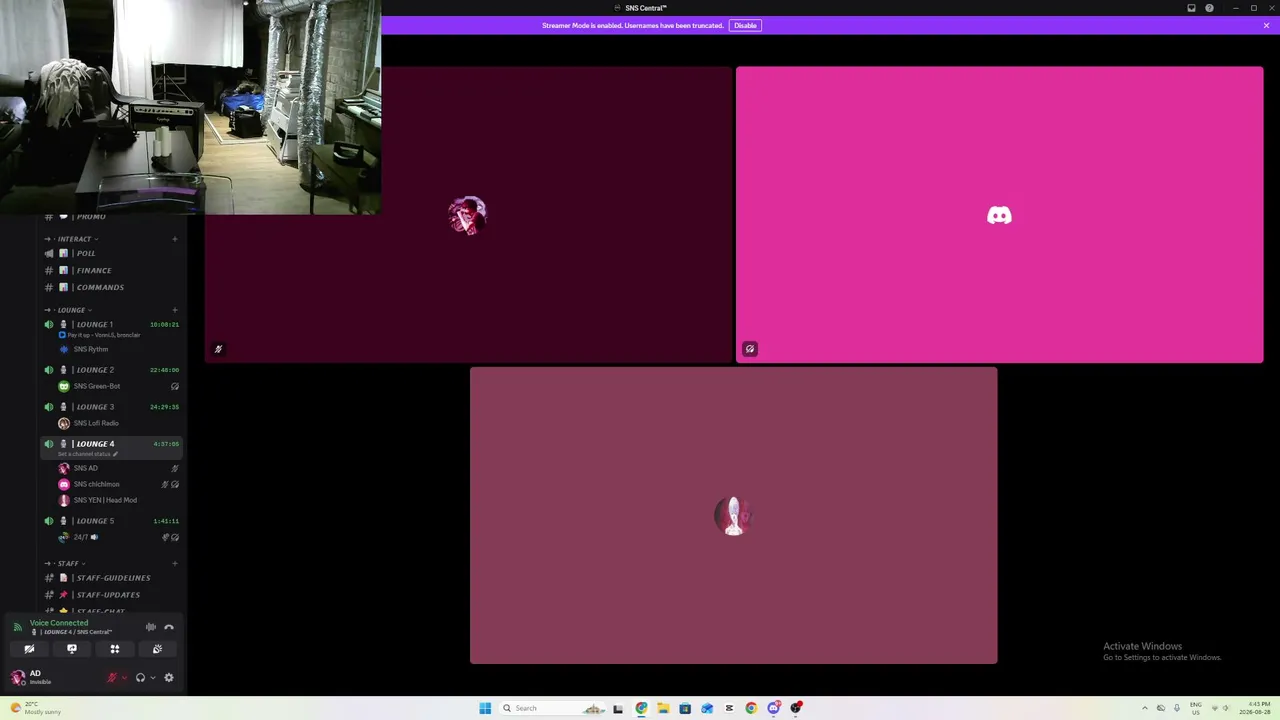Set a channel status for LOUNGE 4
The width and height of the screenshot is (1280, 720).
tap(88, 454)
